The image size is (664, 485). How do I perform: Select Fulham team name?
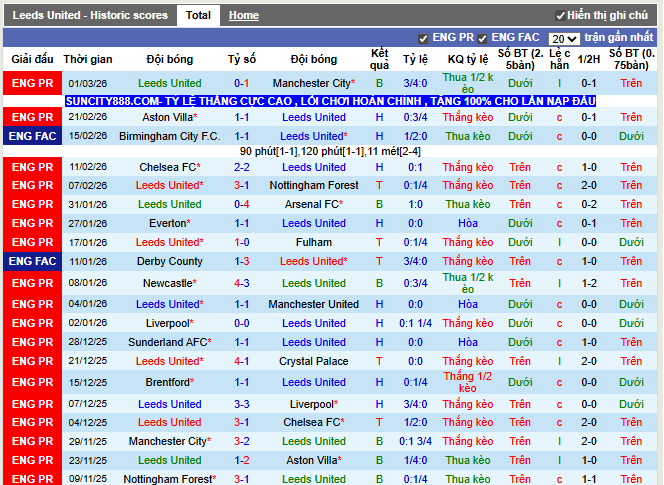314,242
